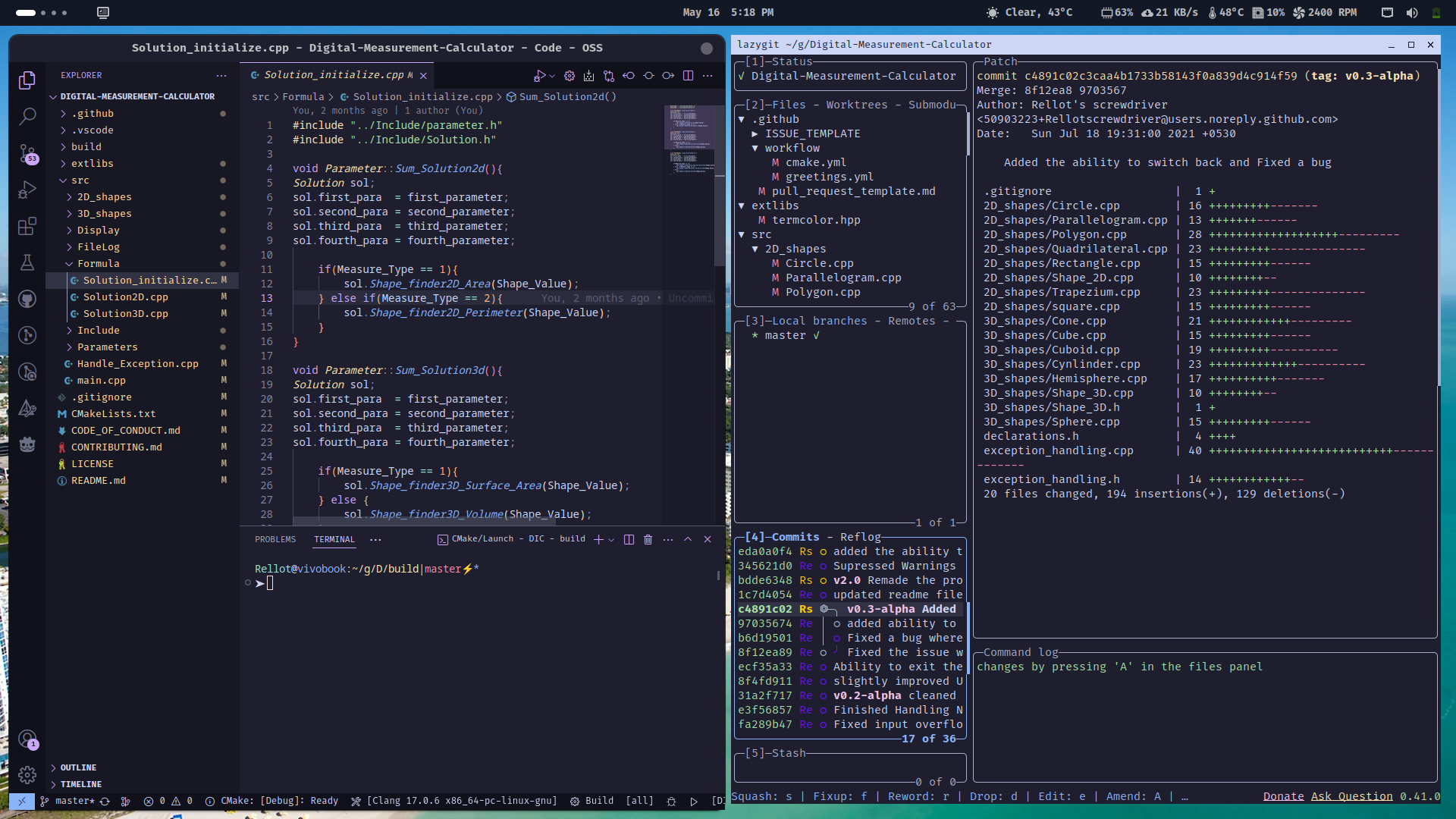
Task: Toggle system volume speaker icon
Action: point(1411,12)
